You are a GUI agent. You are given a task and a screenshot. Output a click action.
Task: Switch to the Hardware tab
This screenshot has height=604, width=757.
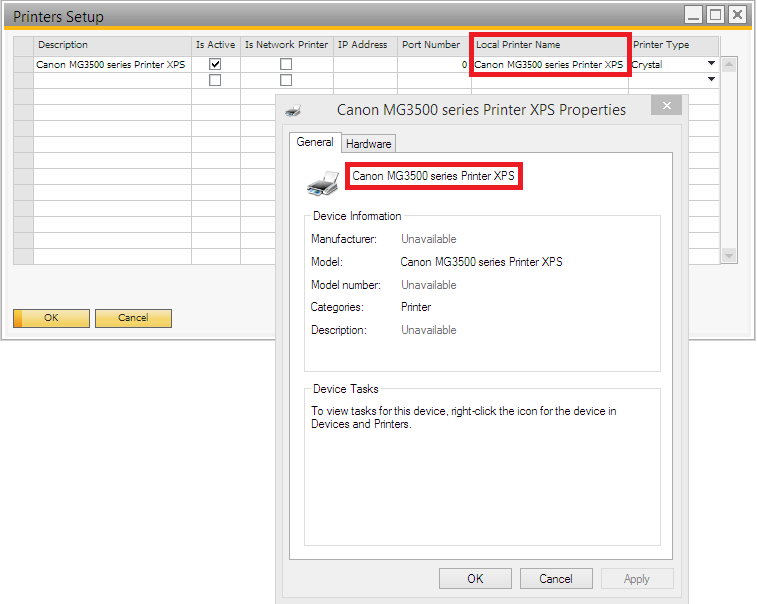[x=369, y=144]
